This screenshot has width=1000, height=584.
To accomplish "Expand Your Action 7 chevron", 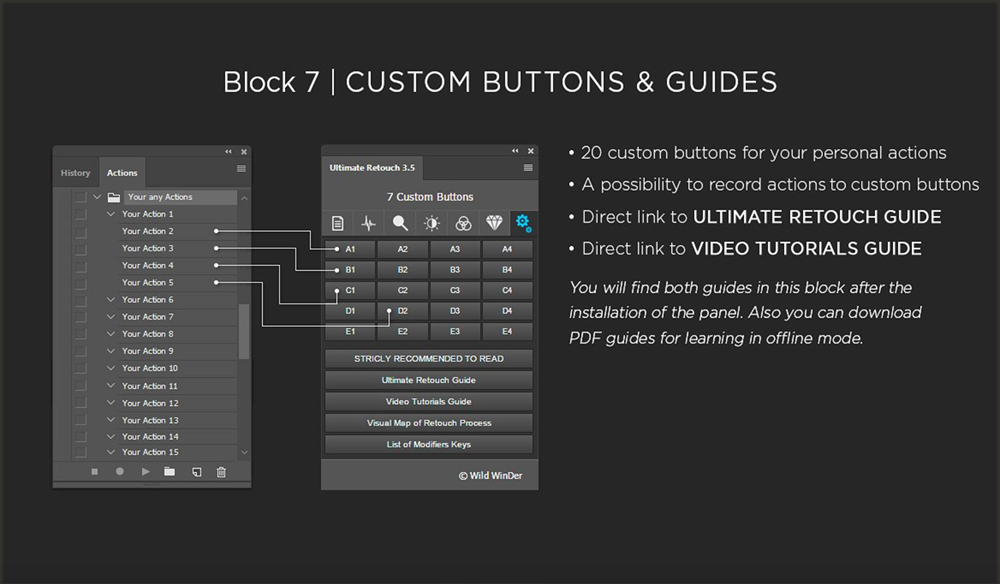I will click(111, 317).
